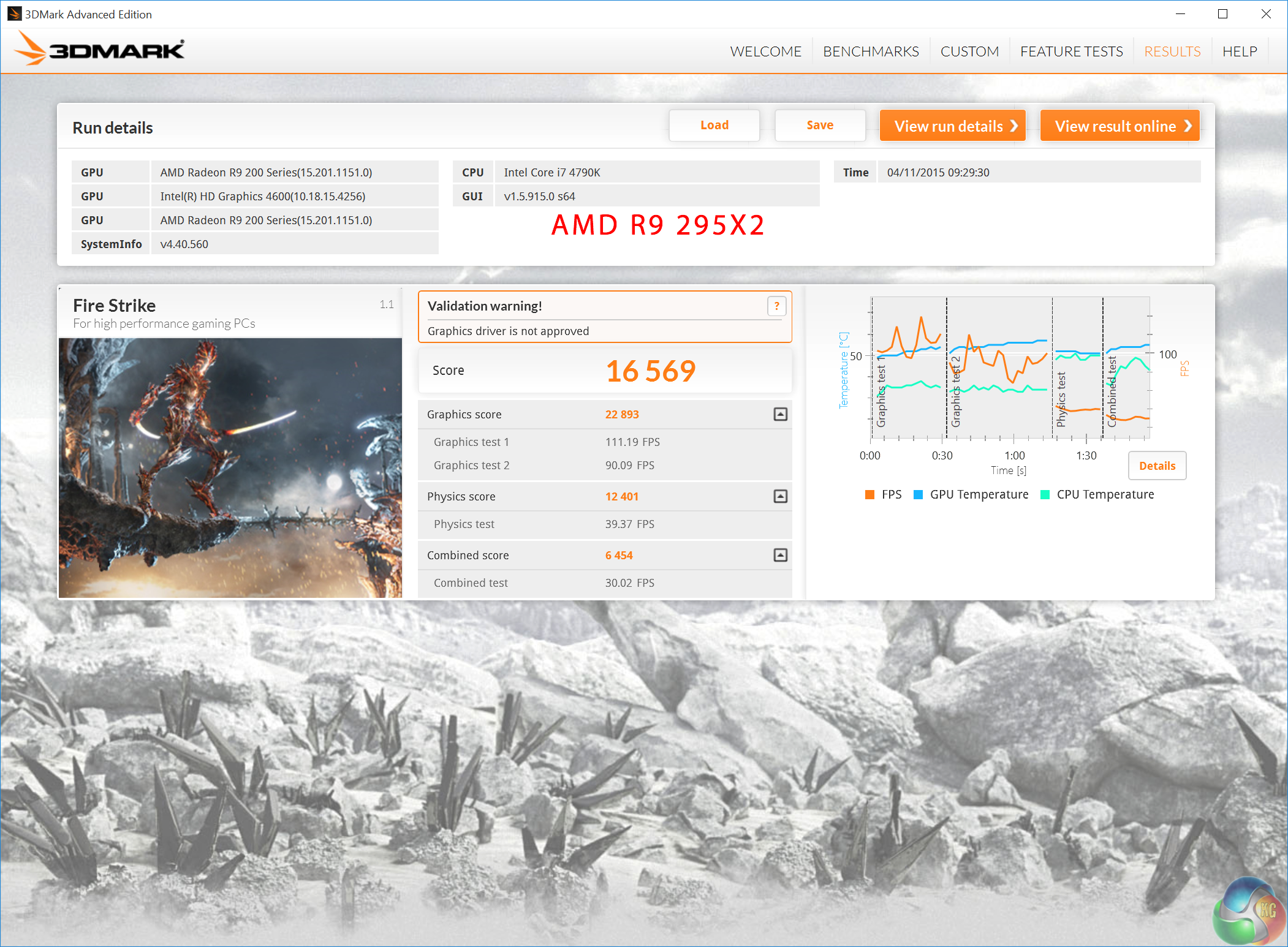Go to the Custom tab
1288x947 pixels.
tap(969, 51)
